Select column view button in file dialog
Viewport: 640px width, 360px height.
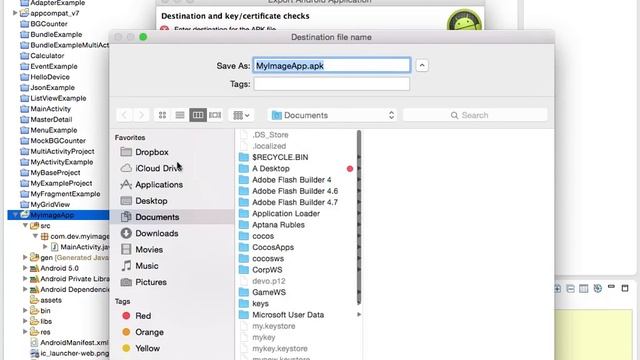click(x=198, y=115)
